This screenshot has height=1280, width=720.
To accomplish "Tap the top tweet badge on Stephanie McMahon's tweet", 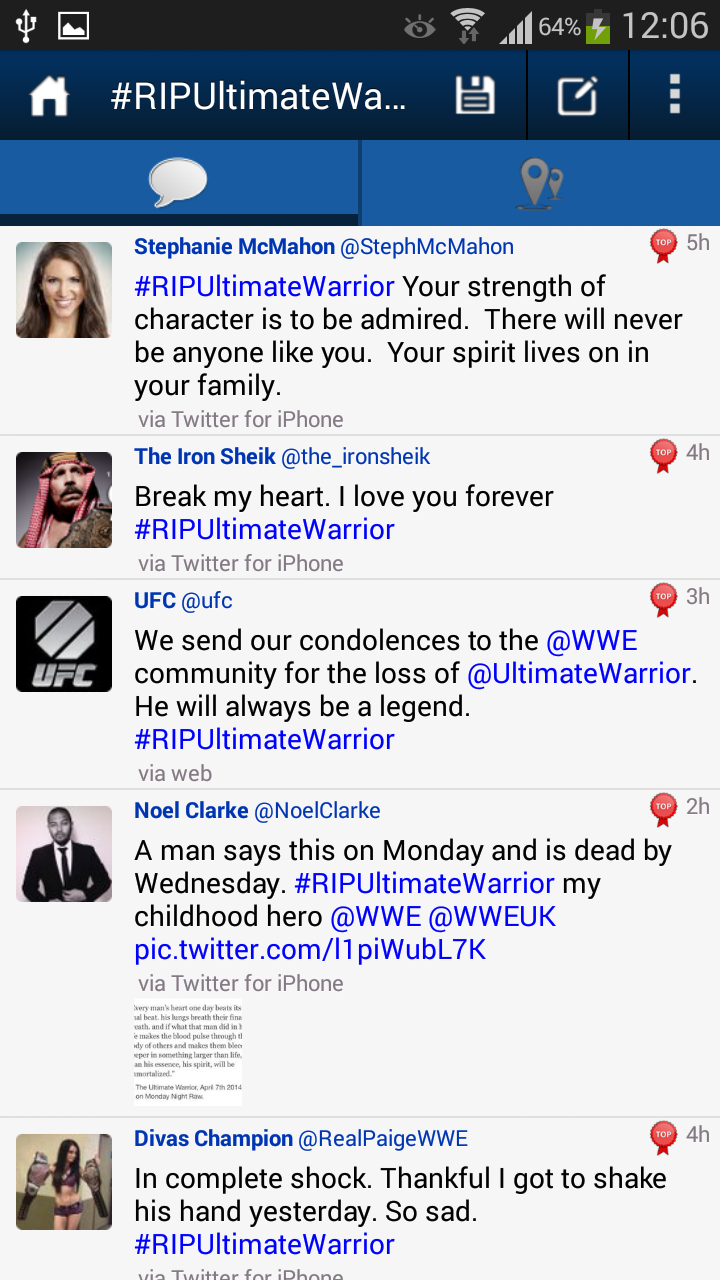I will click(x=663, y=245).
